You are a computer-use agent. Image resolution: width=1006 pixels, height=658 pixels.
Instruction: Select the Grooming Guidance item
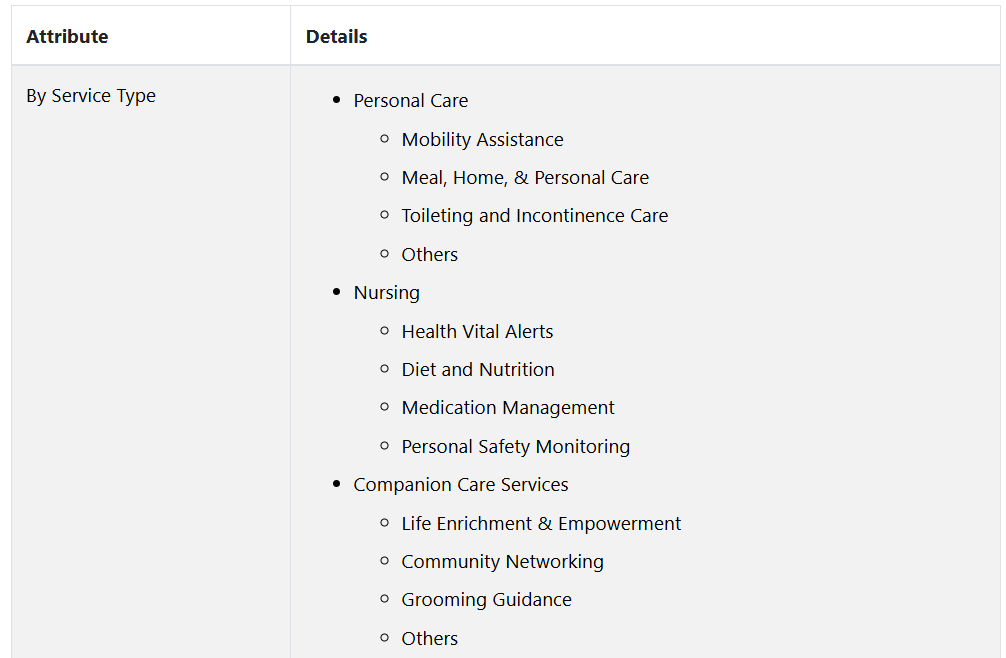pyautogui.click(x=486, y=600)
